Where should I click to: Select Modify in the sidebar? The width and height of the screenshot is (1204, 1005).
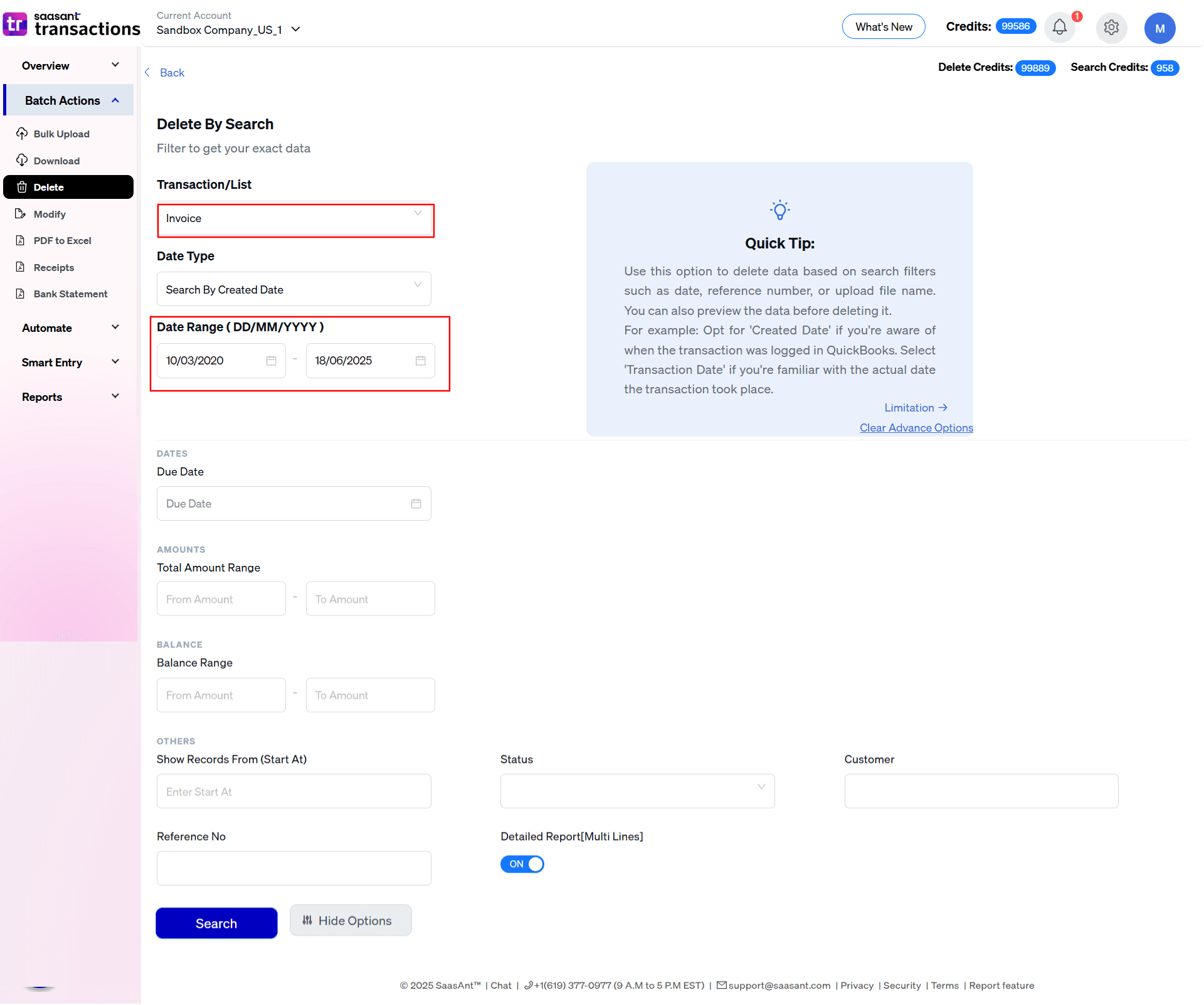click(x=50, y=214)
